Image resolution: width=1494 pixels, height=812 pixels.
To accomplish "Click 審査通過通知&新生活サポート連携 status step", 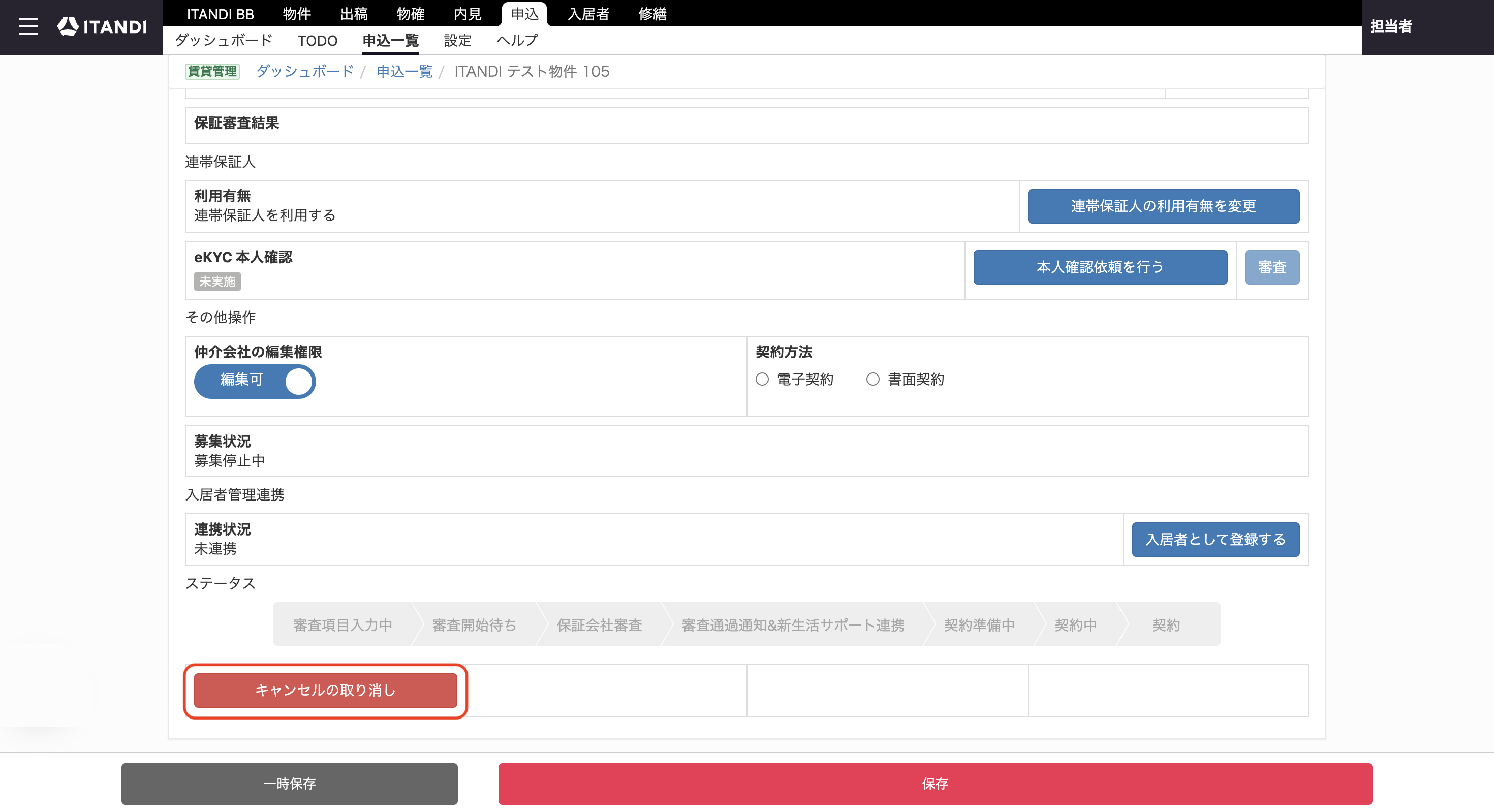I will [793, 624].
